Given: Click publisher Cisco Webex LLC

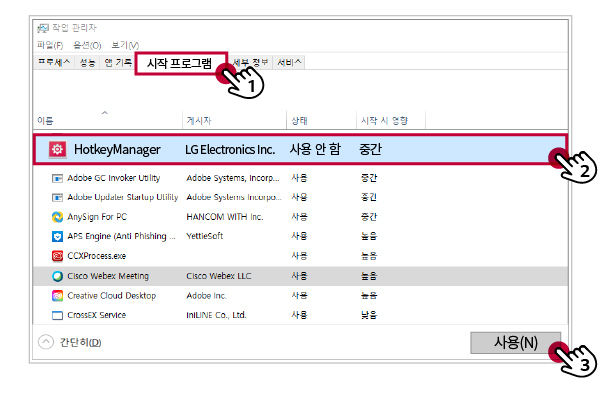Looking at the screenshot, I should (x=218, y=276).
